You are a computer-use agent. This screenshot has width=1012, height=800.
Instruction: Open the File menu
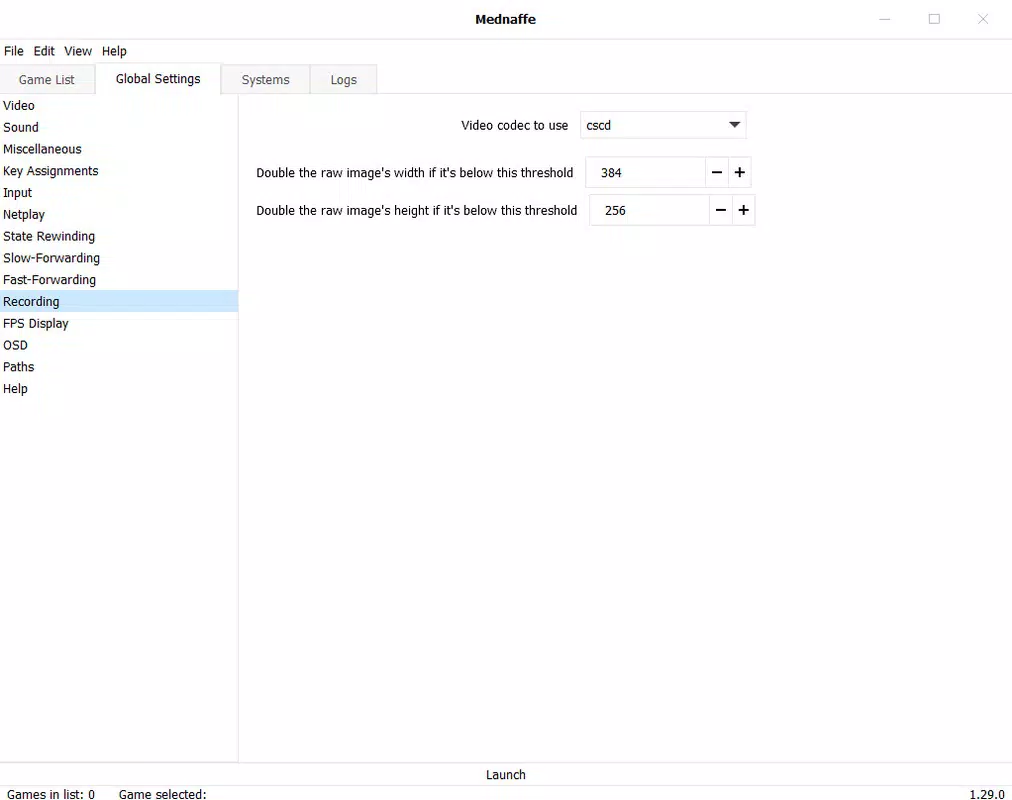pyautogui.click(x=14, y=51)
